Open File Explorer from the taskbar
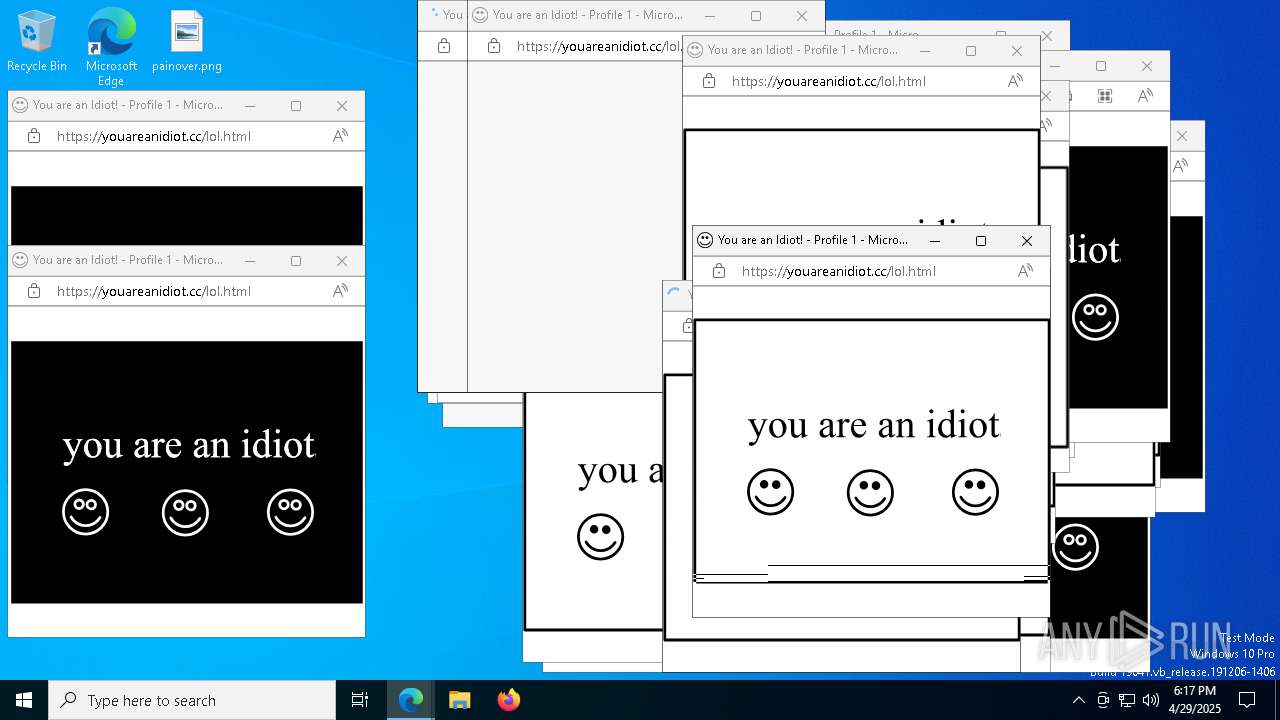Screen dimensions: 1280x720 459,700
